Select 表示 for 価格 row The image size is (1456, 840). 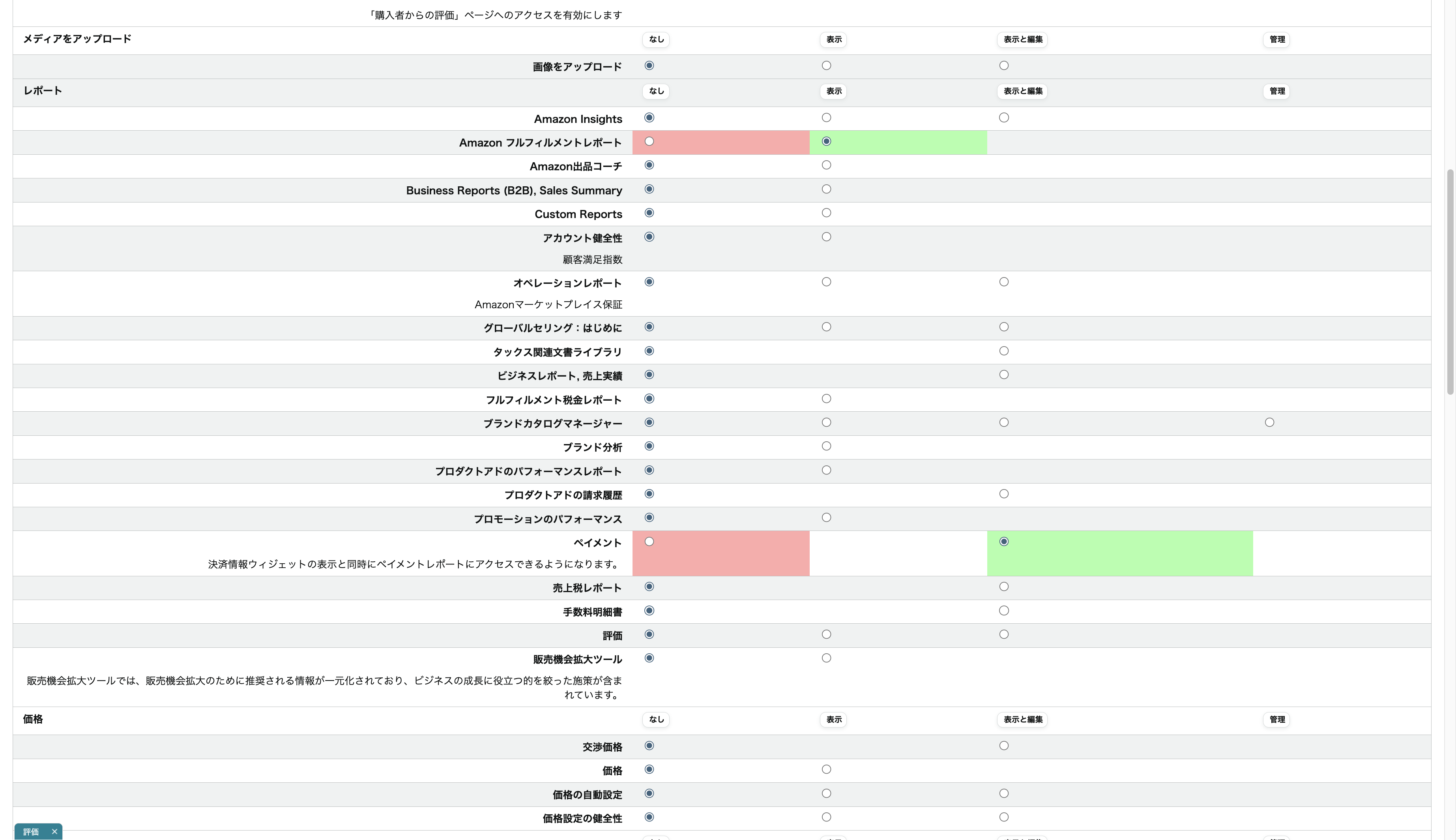click(x=826, y=769)
